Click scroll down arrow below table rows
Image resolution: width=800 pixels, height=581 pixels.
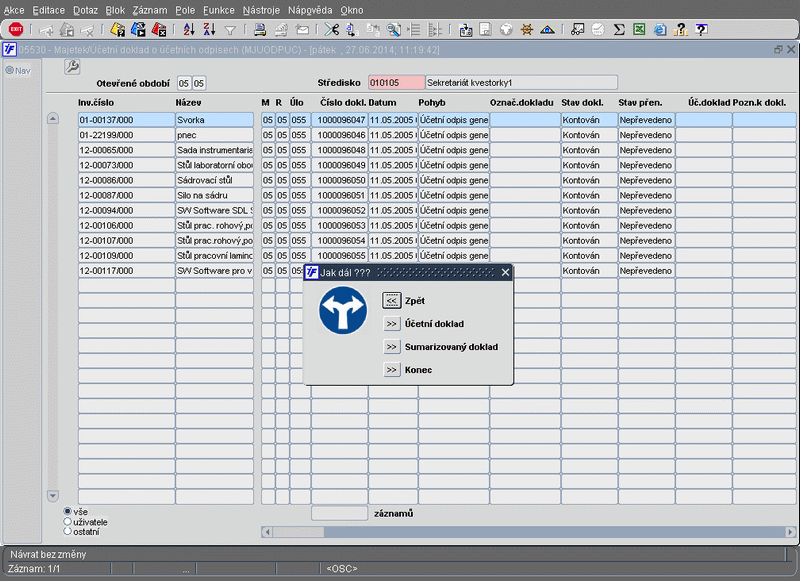click(x=54, y=496)
